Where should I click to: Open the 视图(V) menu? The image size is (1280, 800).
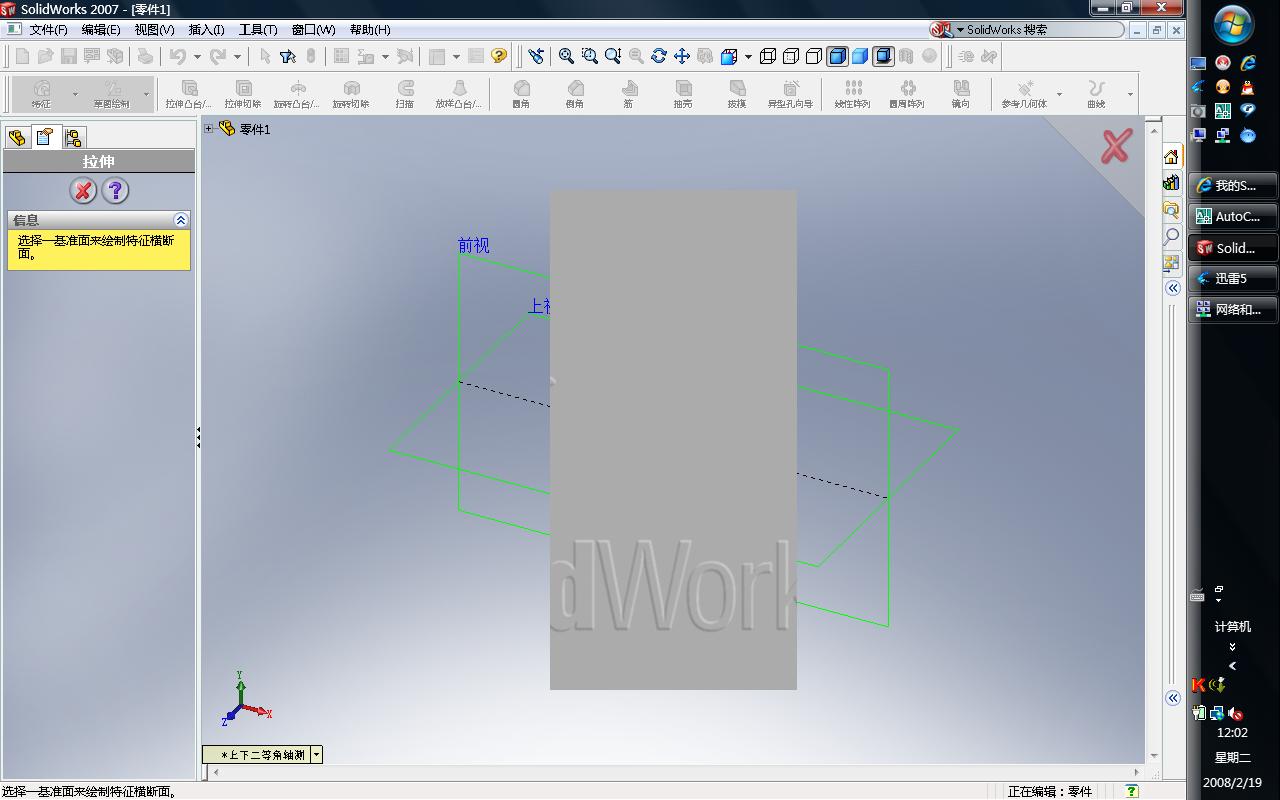[x=154, y=30]
